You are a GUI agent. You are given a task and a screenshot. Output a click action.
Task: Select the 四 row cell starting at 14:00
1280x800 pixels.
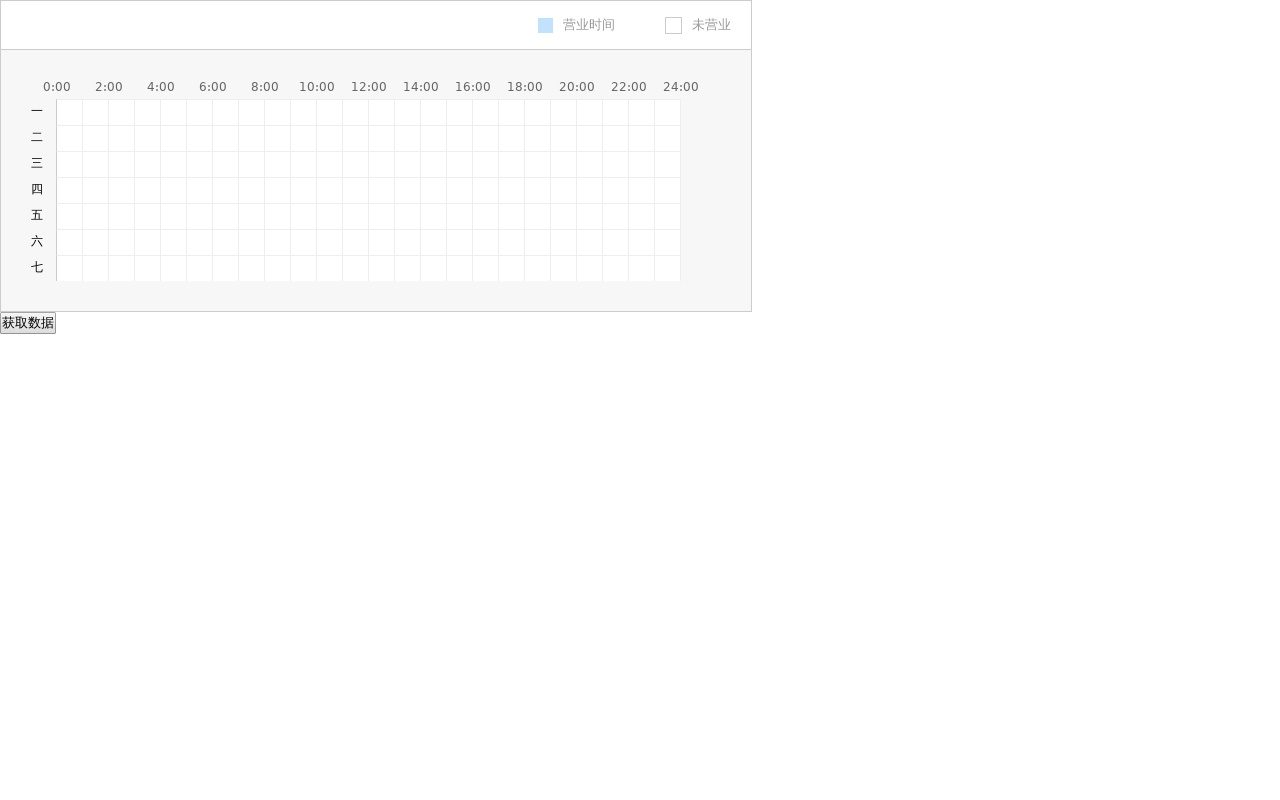click(x=434, y=191)
